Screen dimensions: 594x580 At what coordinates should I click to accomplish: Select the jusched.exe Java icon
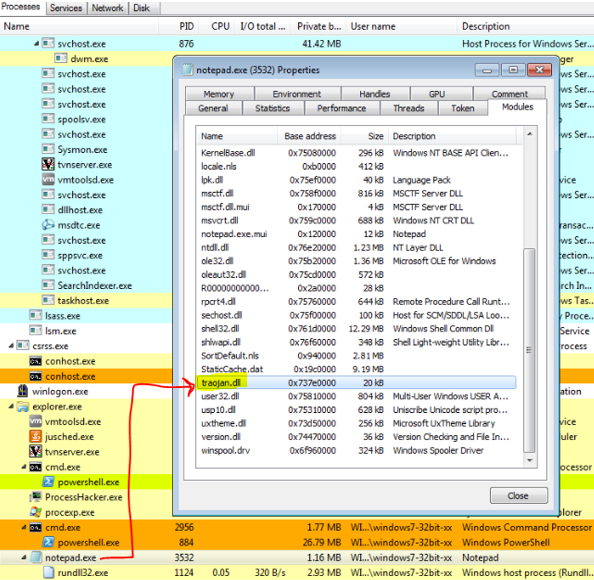(35, 436)
